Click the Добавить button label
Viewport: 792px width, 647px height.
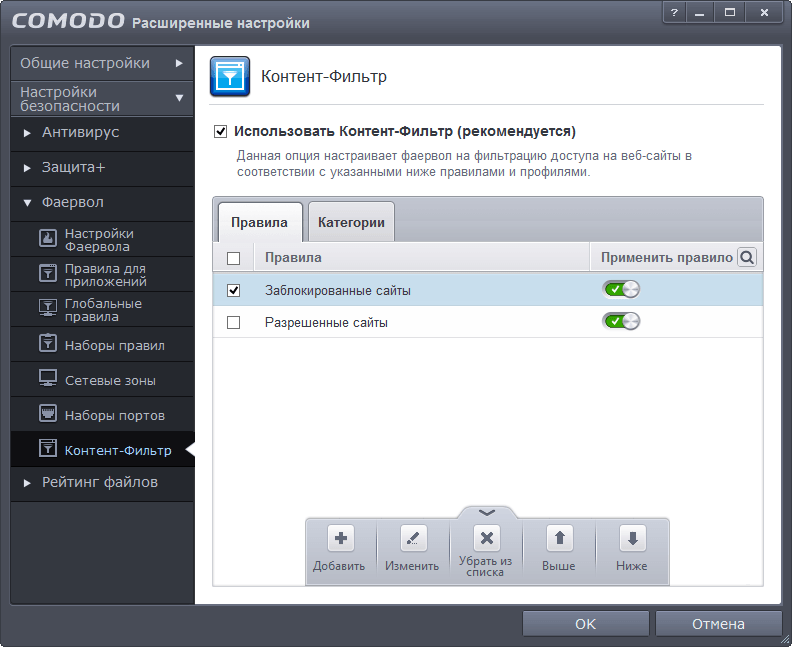pyautogui.click(x=339, y=566)
